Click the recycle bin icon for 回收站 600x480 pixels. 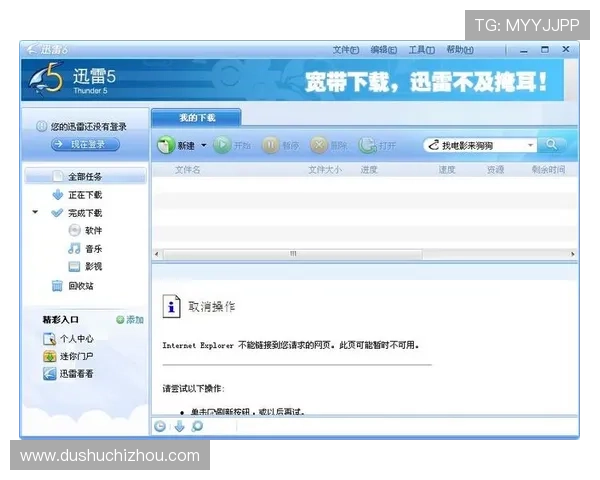[57, 285]
